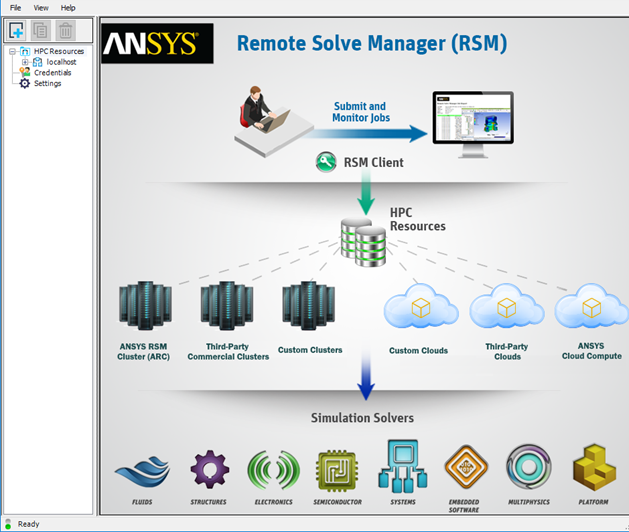Click the Duplicate resource toolbar icon
The width and height of the screenshot is (629, 532).
pyautogui.click(x=41, y=30)
